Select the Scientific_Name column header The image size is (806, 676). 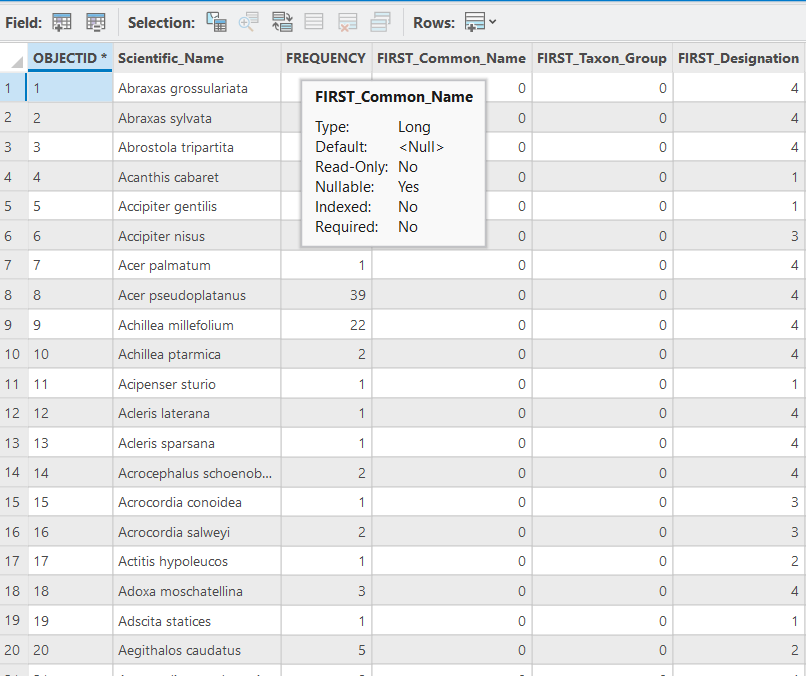pos(197,58)
